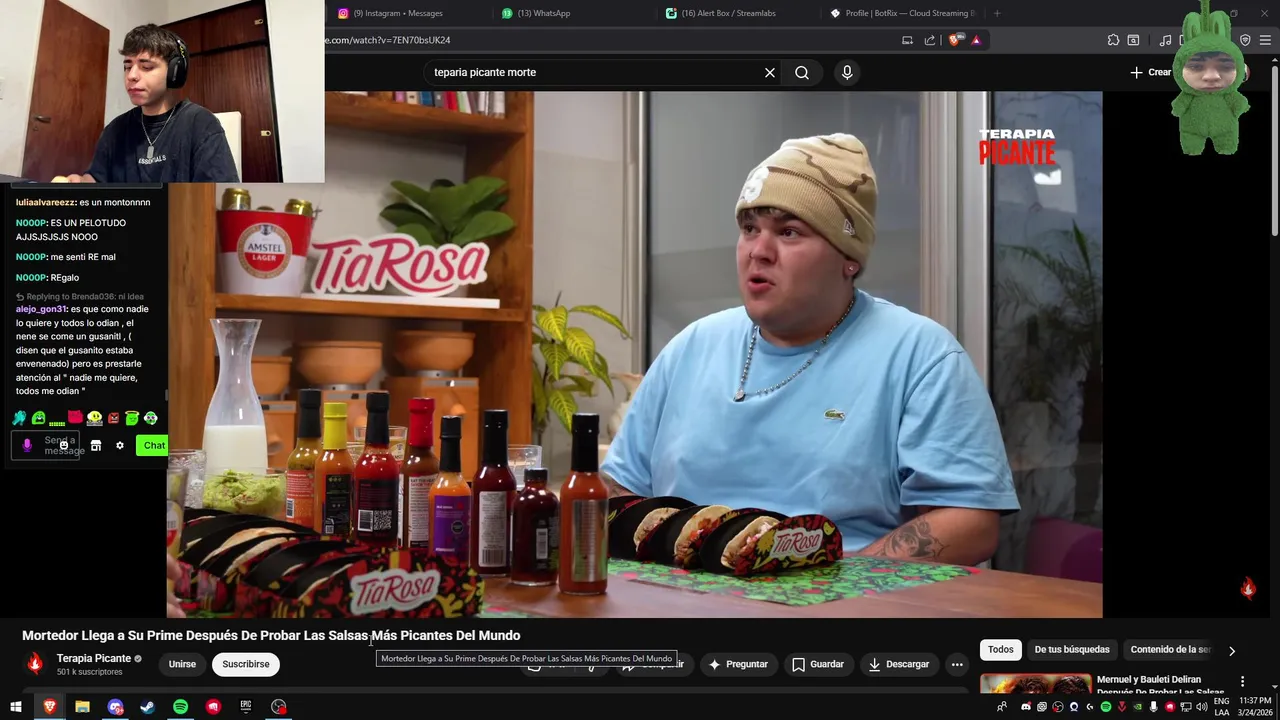Pick the yellow-faced keyboard emote in chat

point(94,418)
